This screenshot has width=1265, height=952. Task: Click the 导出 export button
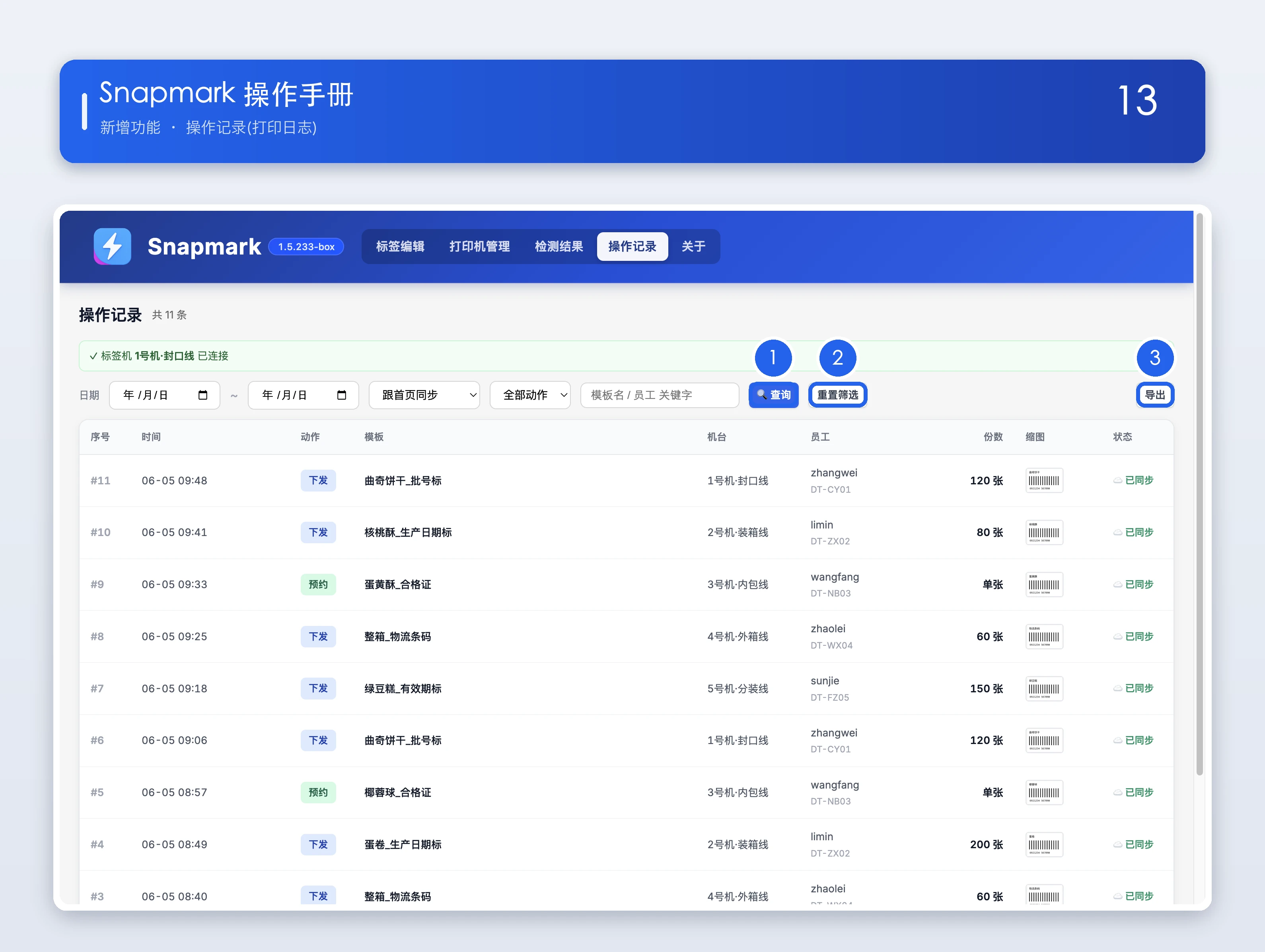click(x=1155, y=395)
